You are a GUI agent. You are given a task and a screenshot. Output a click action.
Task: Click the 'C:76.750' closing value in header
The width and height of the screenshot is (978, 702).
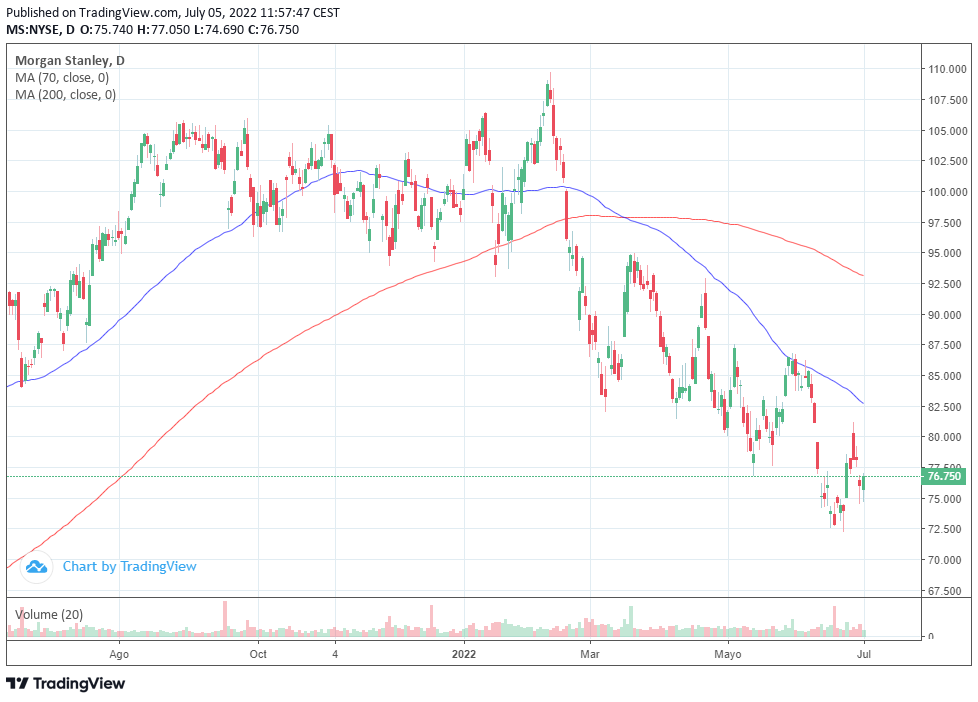(x=273, y=30)
